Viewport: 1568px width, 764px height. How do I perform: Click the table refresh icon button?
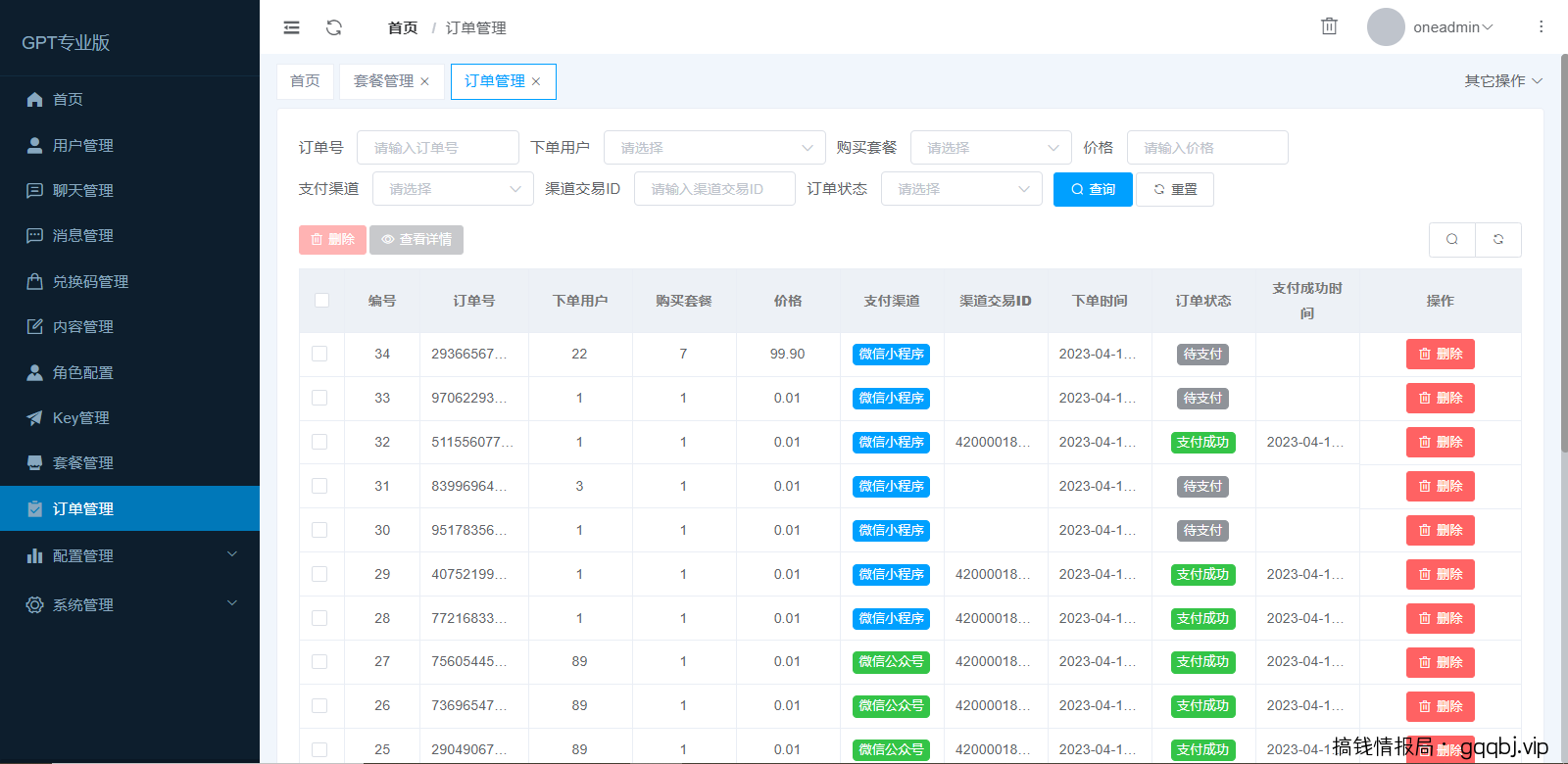click(x=1498, y=239)
